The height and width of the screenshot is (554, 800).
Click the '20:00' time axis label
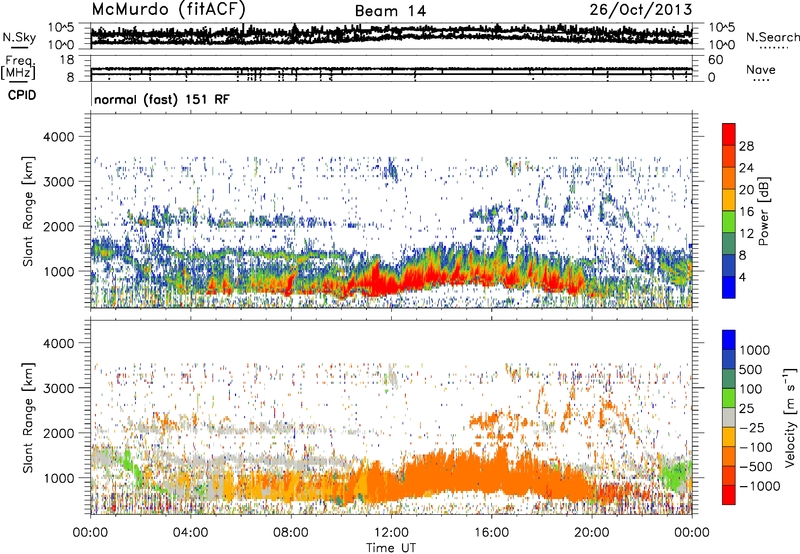(591, 532)
